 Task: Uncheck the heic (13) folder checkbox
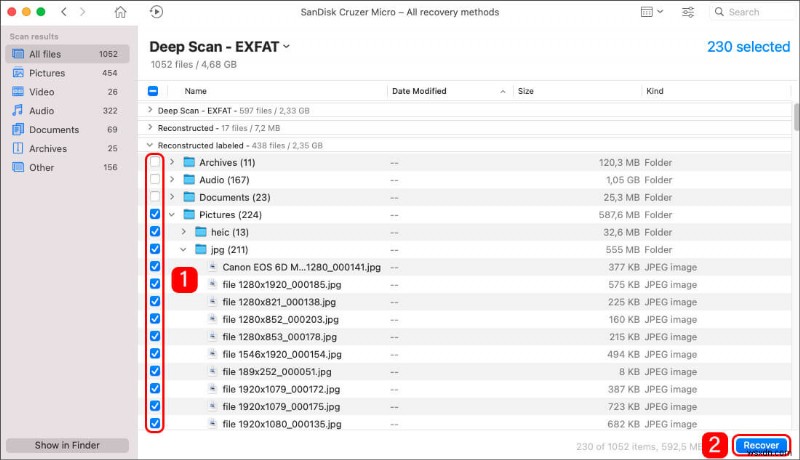tap(155, 232)
